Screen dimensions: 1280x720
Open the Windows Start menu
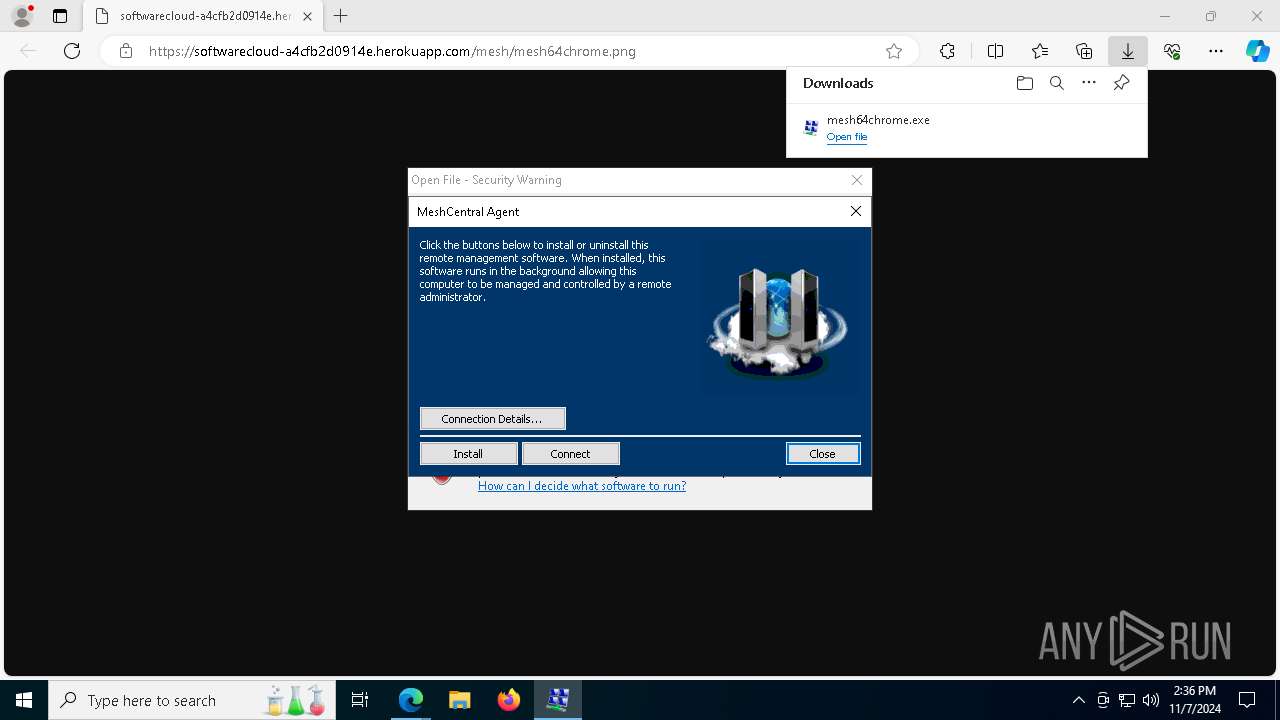pyautogui.click(x=24, y=700)
